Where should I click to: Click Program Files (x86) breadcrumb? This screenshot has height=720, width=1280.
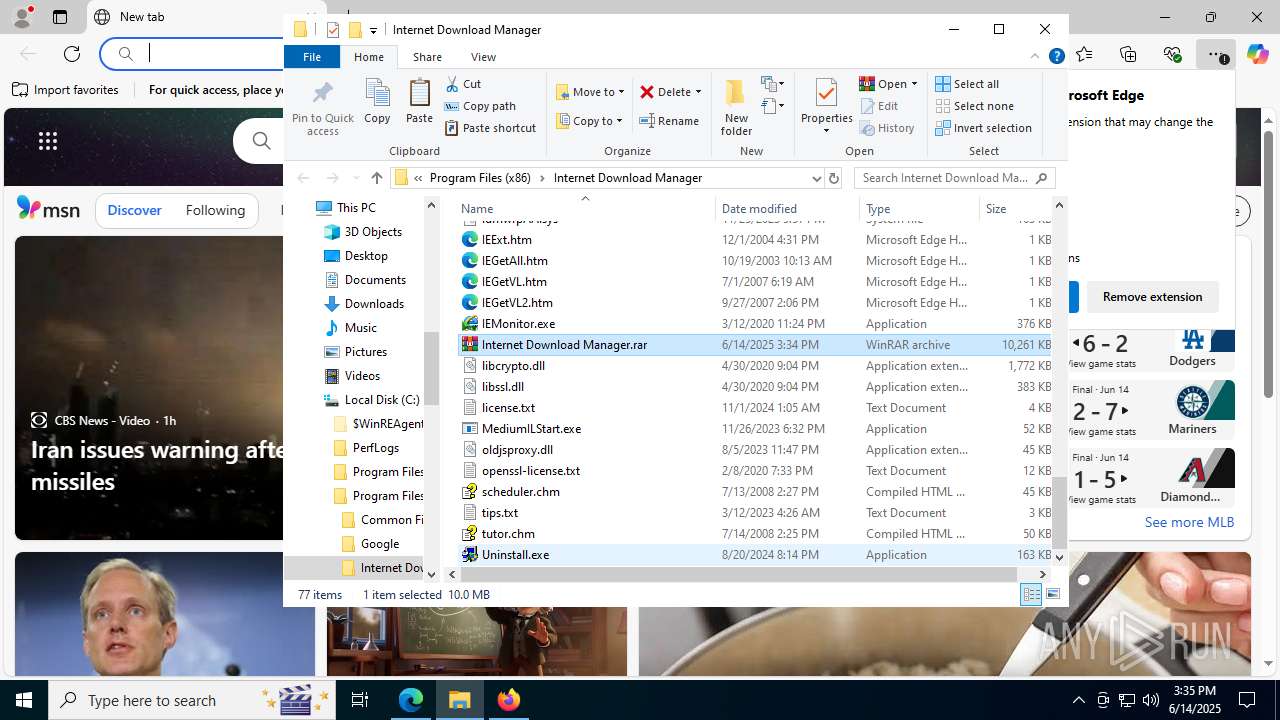tap(480, 178)
